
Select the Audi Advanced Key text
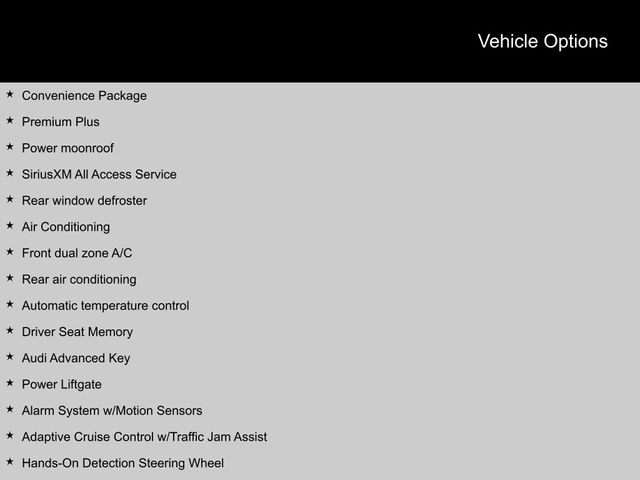pos(76,358)
